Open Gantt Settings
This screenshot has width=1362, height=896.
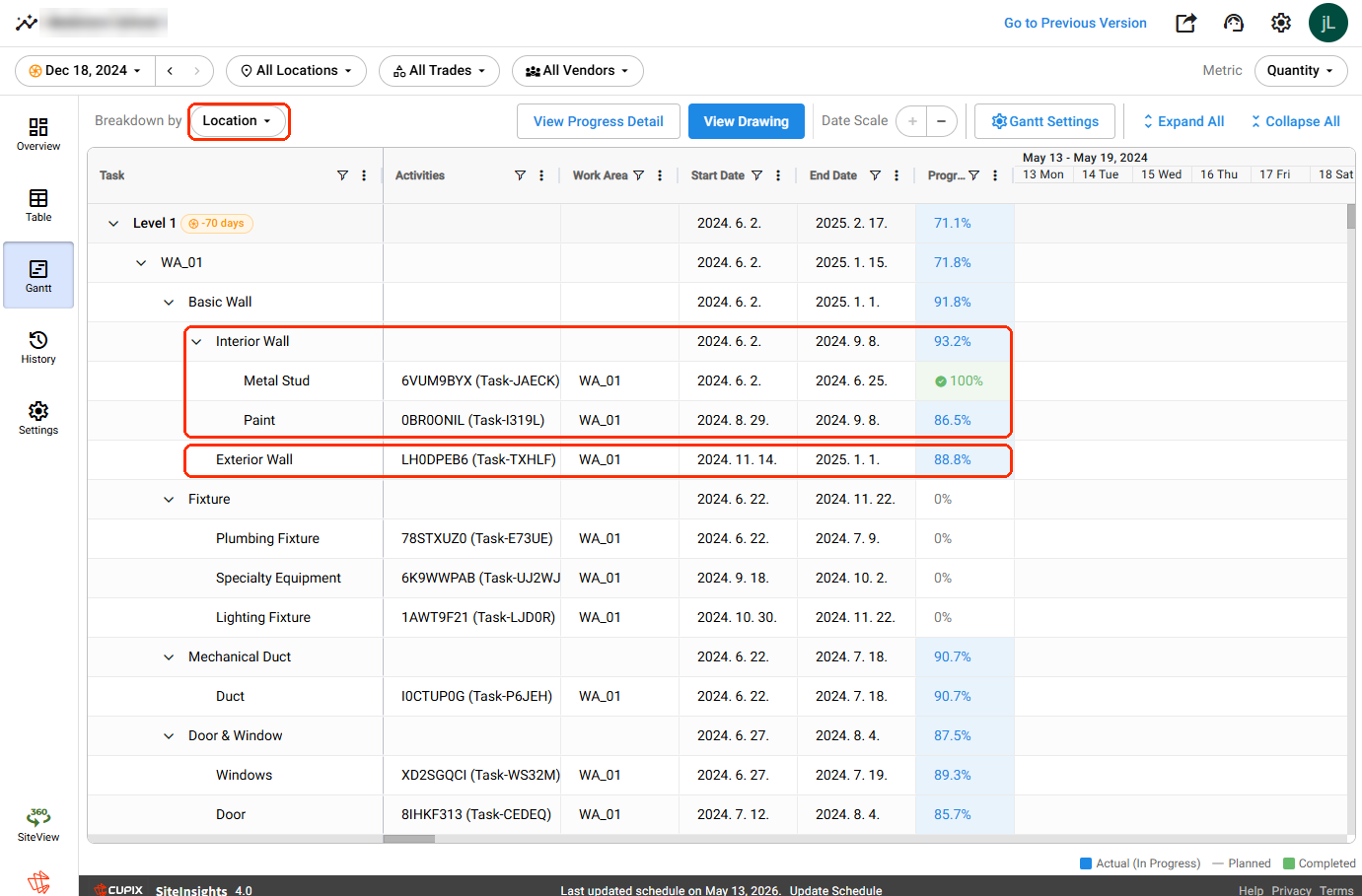coord(1044,121)
